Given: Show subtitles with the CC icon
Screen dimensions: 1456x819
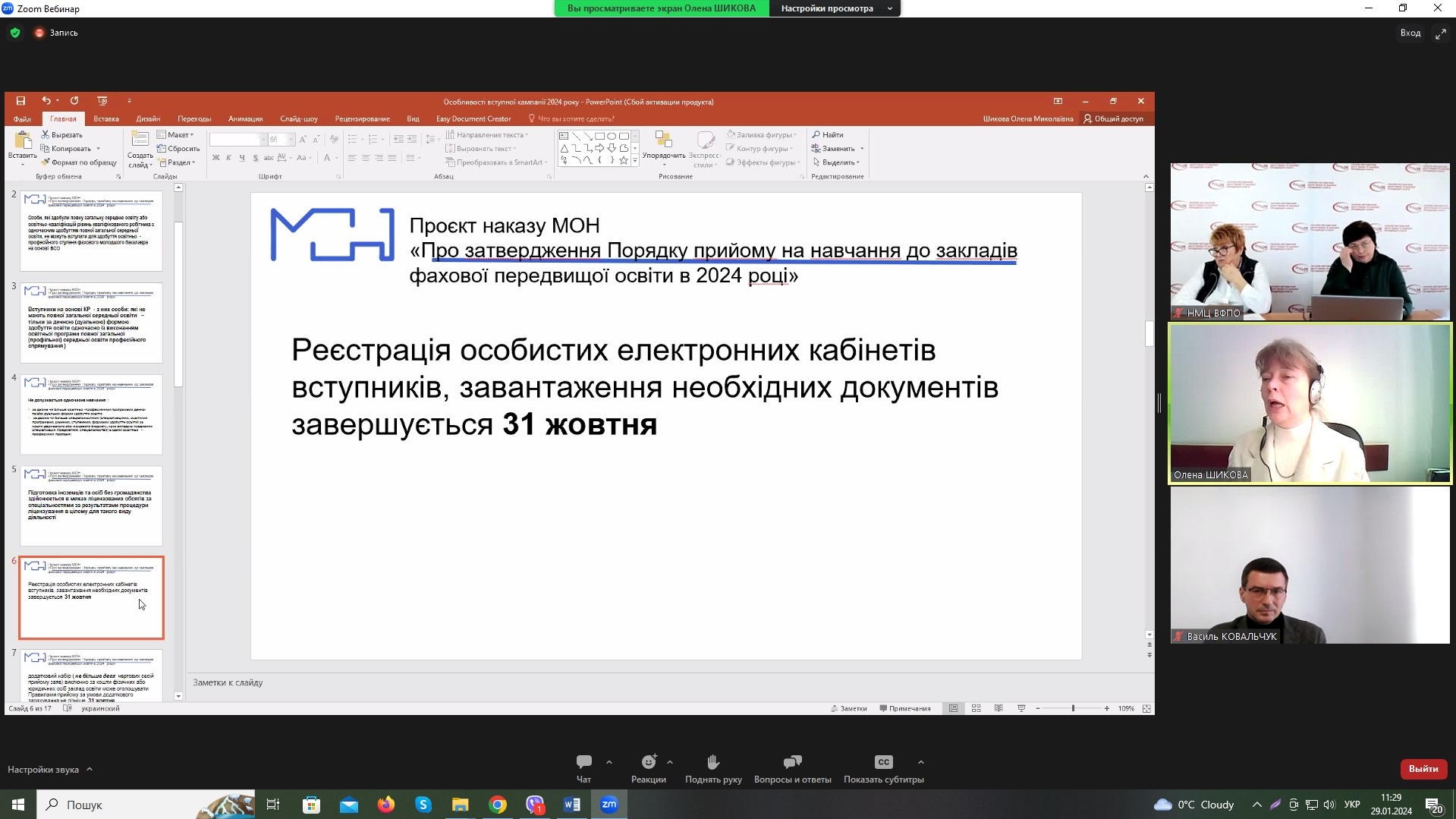Looking at the screenshot, I should (883, 762).
